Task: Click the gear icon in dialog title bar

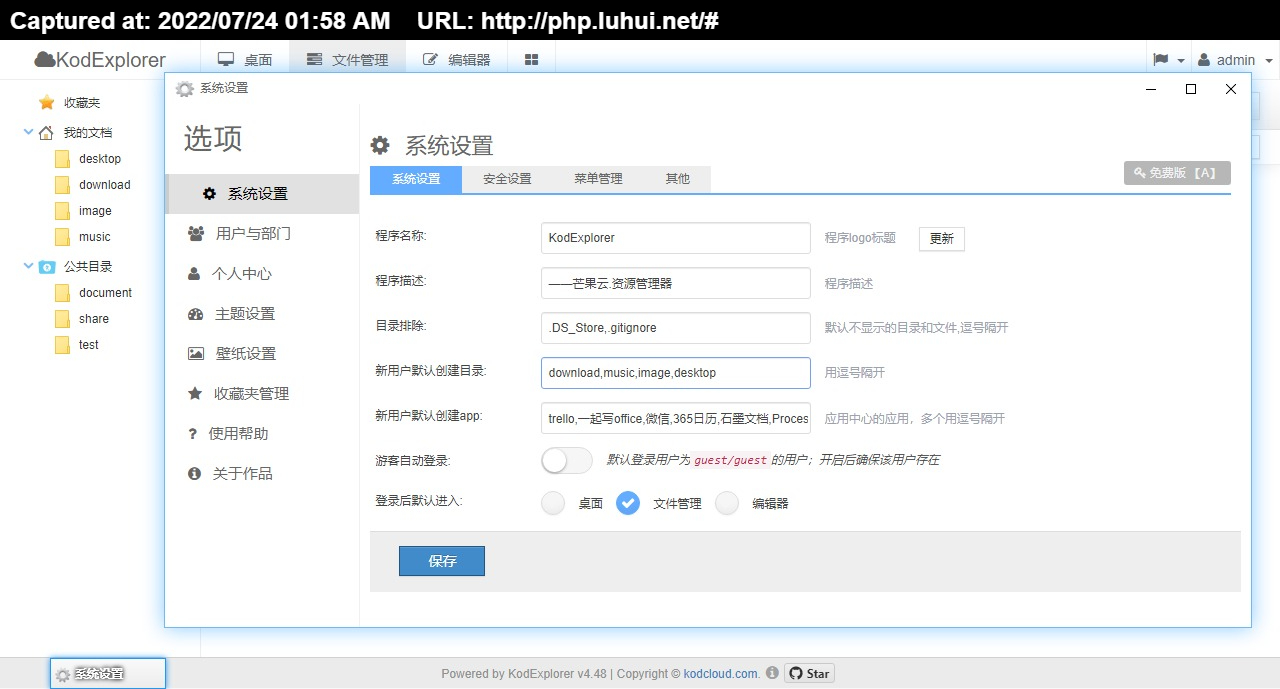Action: 185,89
